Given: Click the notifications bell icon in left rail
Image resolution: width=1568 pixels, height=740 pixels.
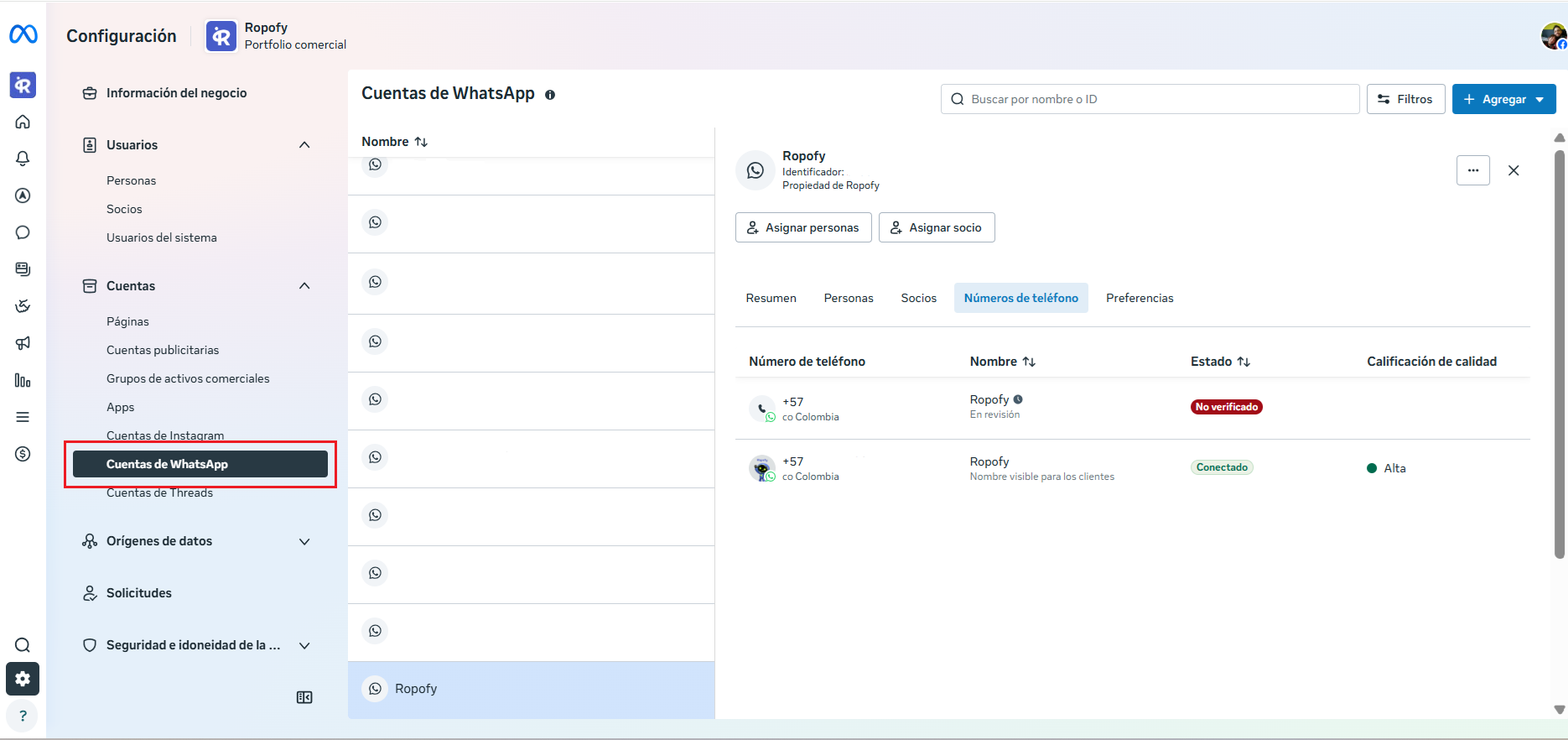Looking at the screenshot, I should pyautogui.click(x=23, y=159).
